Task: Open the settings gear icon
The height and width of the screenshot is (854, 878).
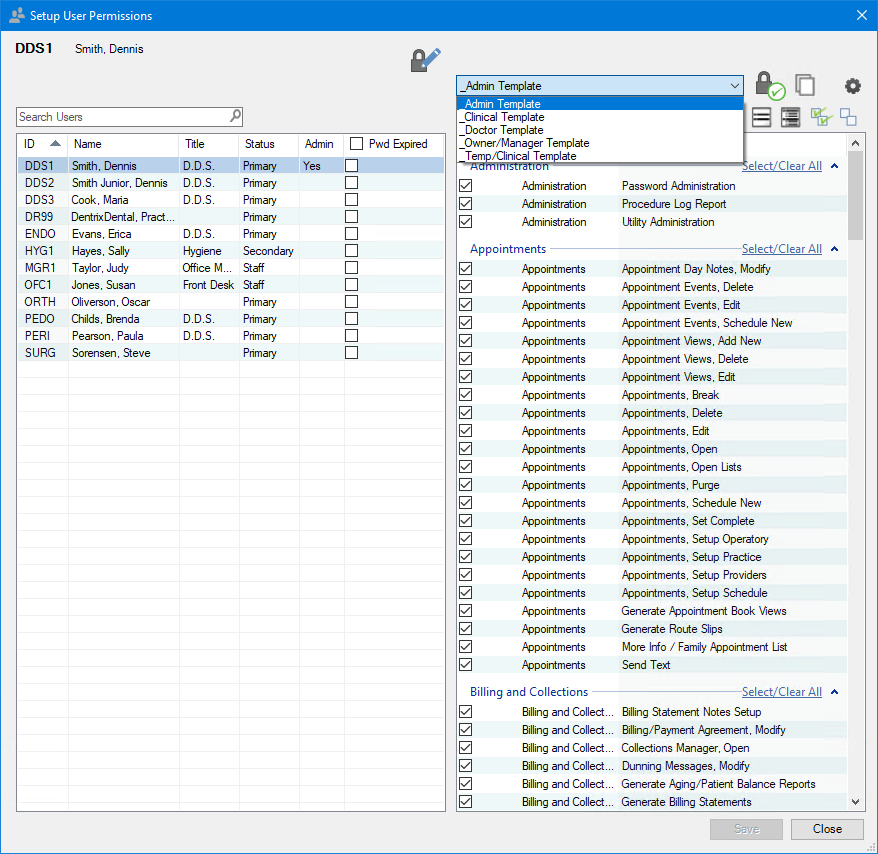Action: point(852,86)
